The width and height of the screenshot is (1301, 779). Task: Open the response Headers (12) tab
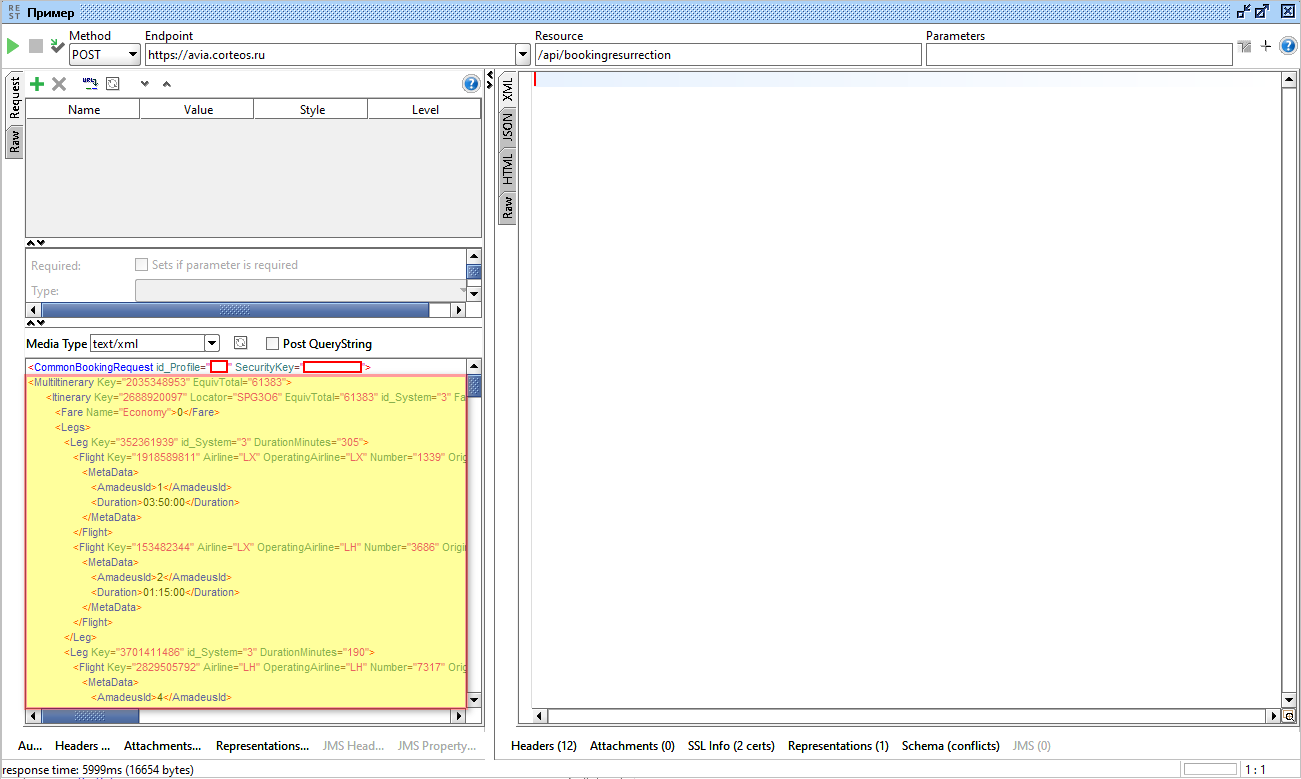543,746
